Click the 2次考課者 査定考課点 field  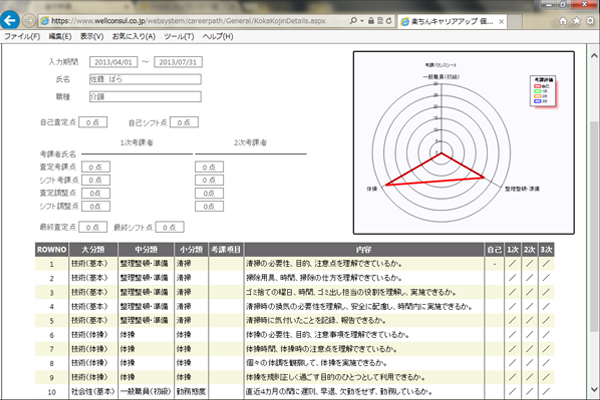(x=209, y=167)
